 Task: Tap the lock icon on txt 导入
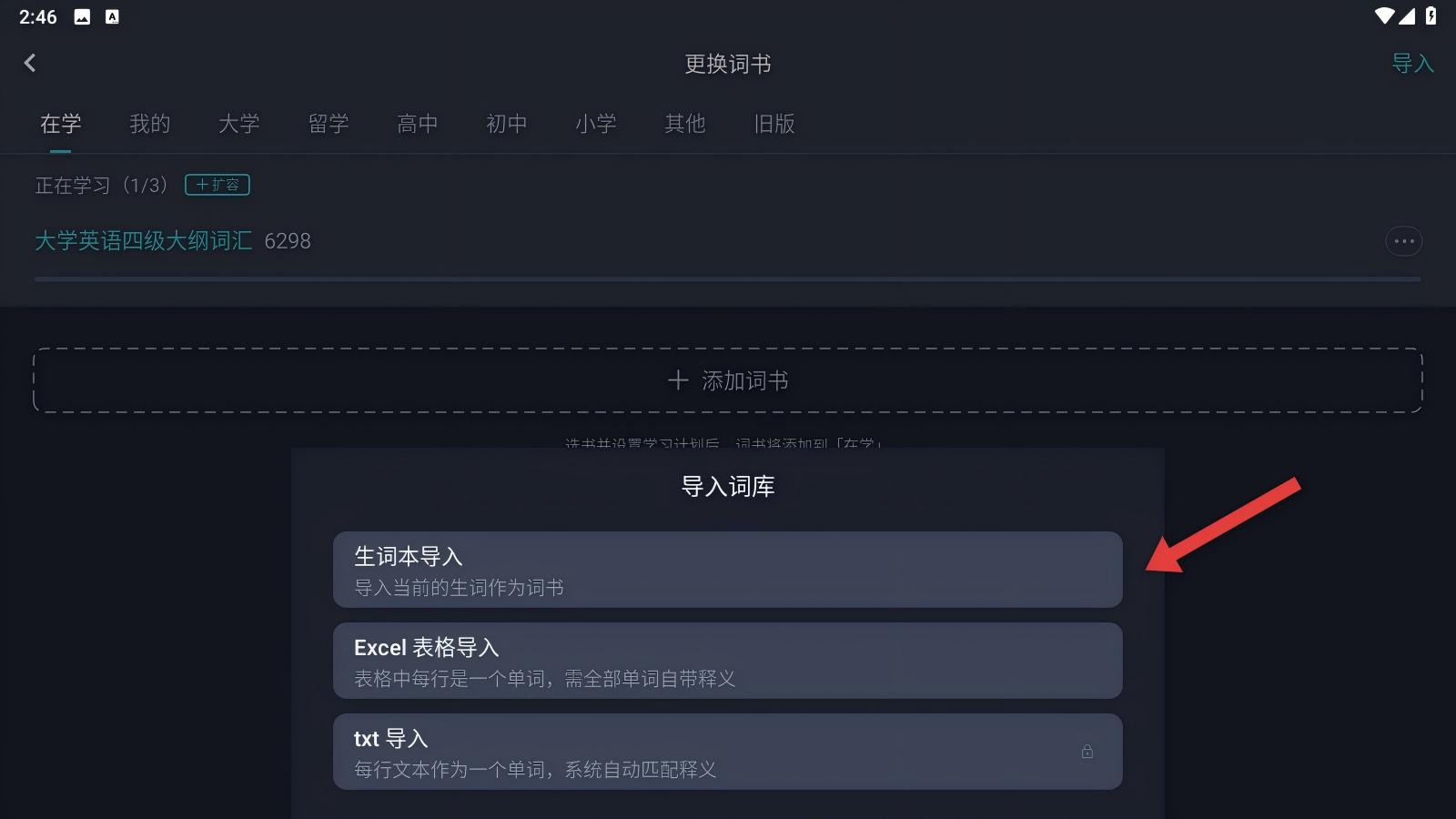tap(1087, 752)
